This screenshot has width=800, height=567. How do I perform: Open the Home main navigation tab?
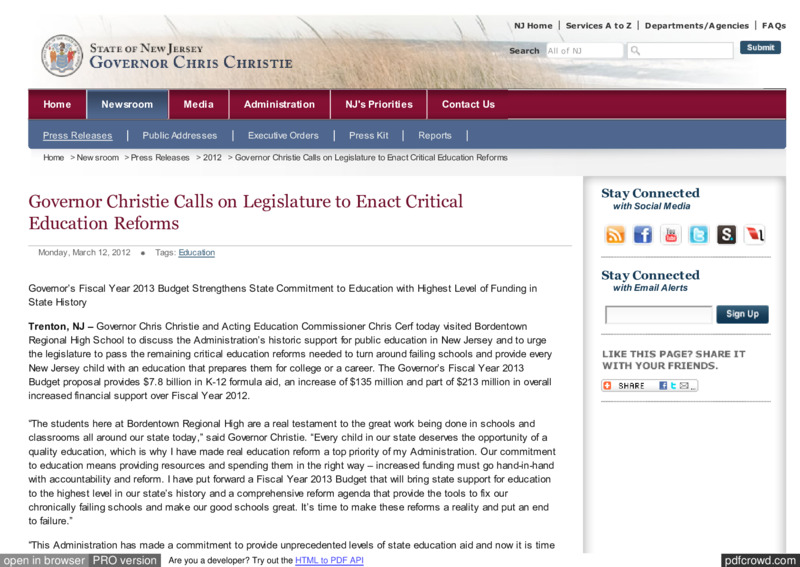pos(57,104)
